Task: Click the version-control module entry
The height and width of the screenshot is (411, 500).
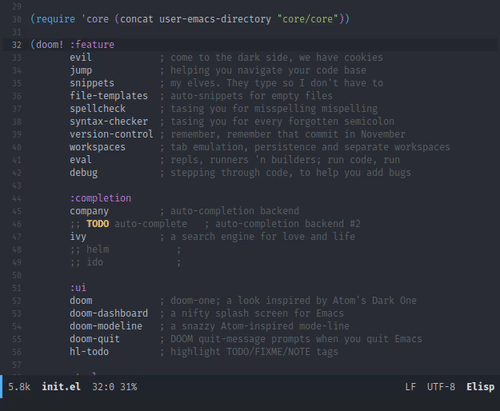Action: pyautogui.click(x=111, y=134)
